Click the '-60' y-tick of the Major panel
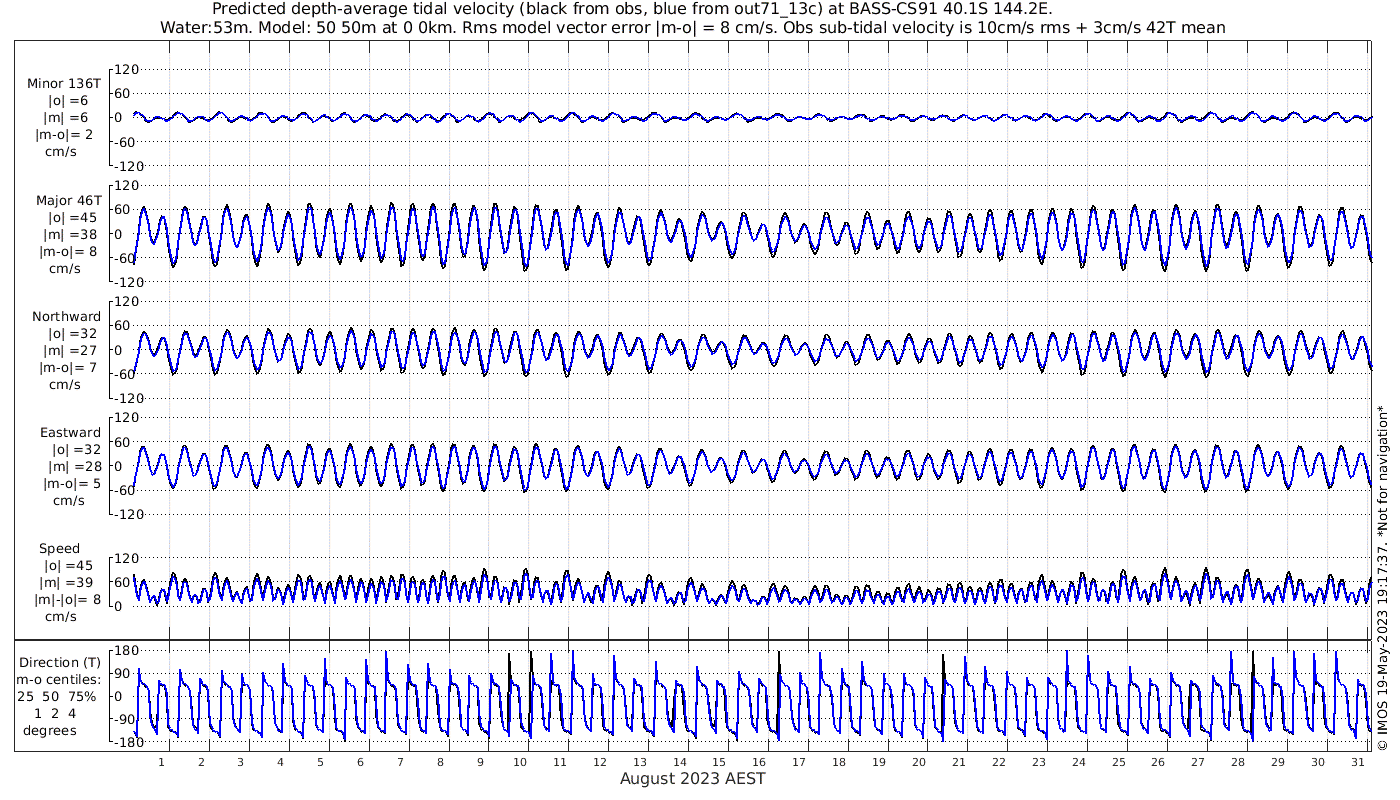Screen dimensions: 1400x800 (x=123, y=258)
